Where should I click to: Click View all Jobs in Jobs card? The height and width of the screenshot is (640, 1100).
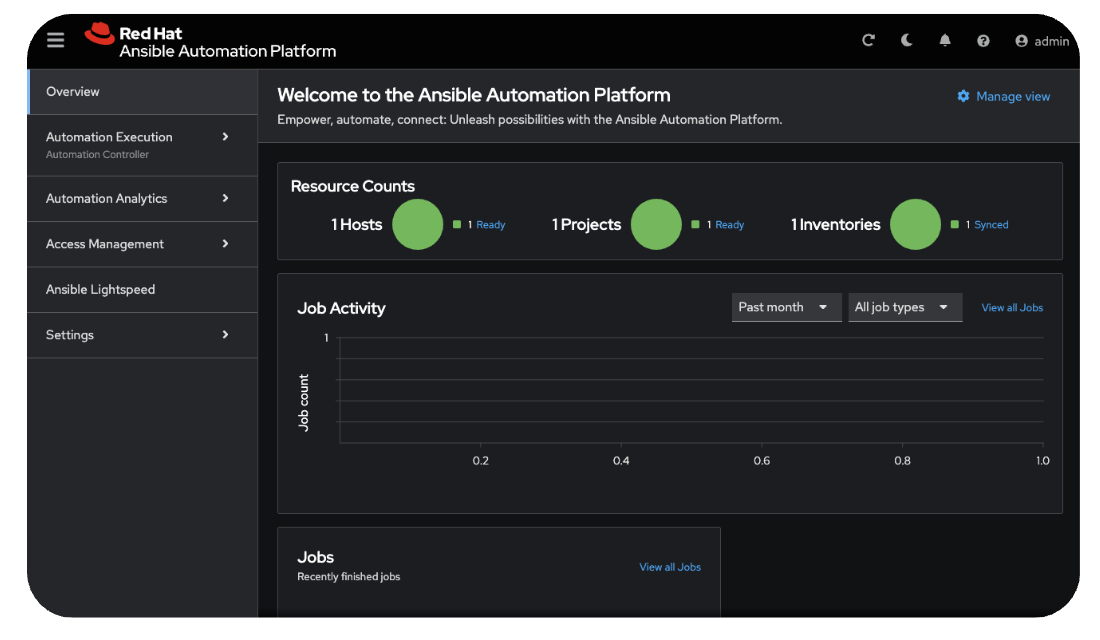(x=669, y=567)
